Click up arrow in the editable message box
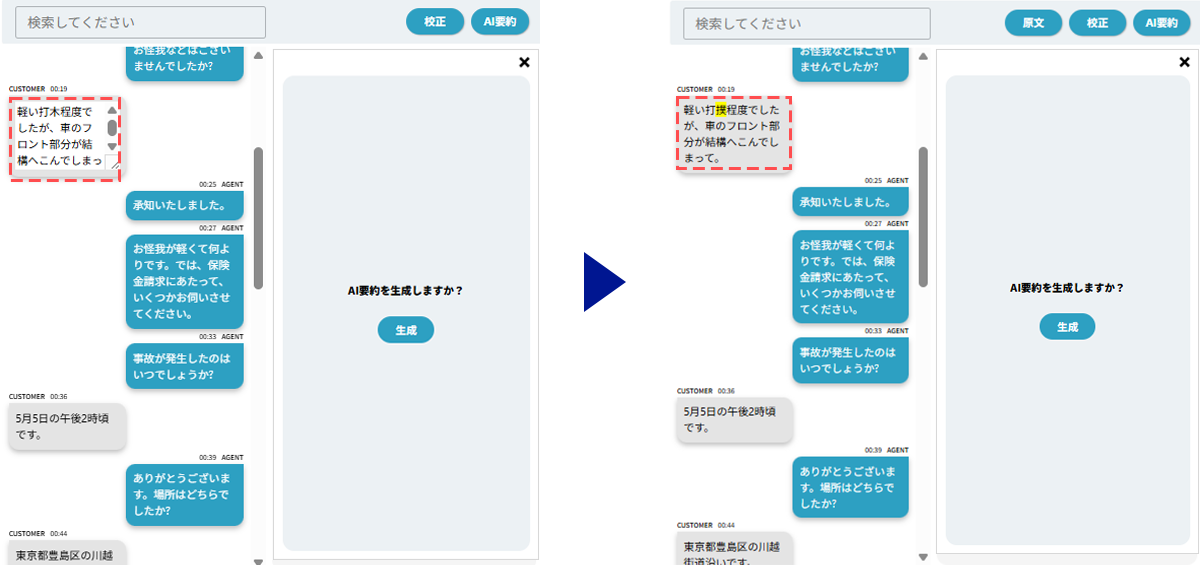Image resolution: width=1200 pixels, height=565 pixels. pyautogui.click(x=112, y=111)
